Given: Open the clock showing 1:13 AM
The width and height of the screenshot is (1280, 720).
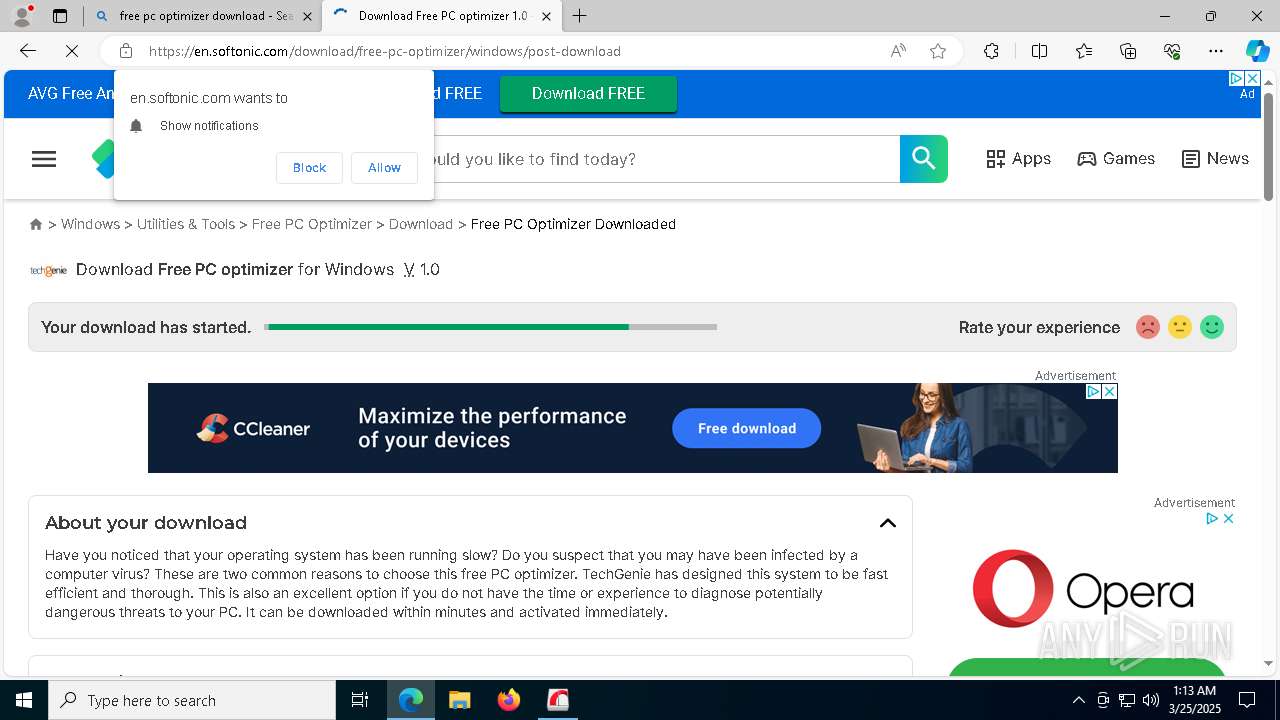Looking at the screenshot, I should tap(1194, 700).
